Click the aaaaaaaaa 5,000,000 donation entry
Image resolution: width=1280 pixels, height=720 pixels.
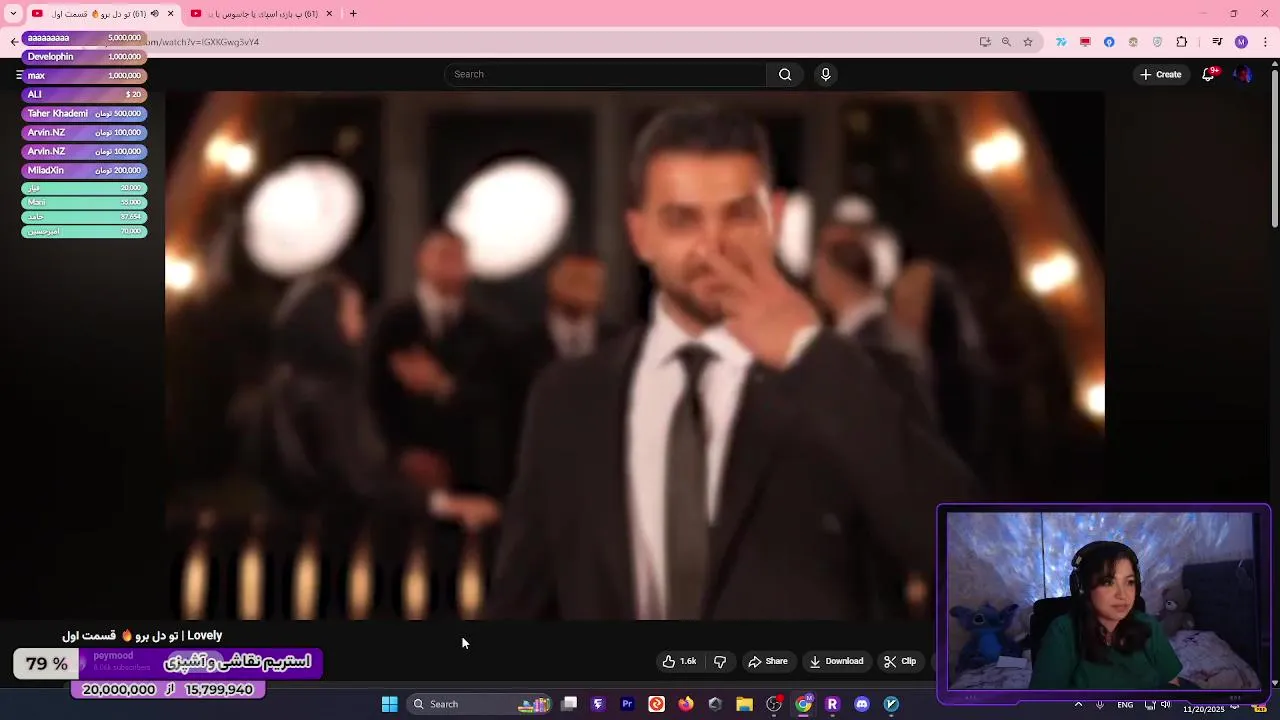(x=84, y=38)
